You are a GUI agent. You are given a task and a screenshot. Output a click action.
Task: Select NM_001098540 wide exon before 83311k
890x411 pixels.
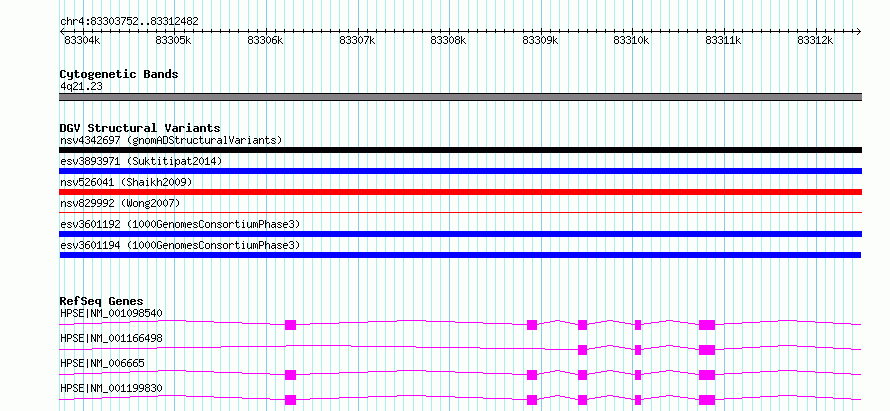click(x=707, y=325)
